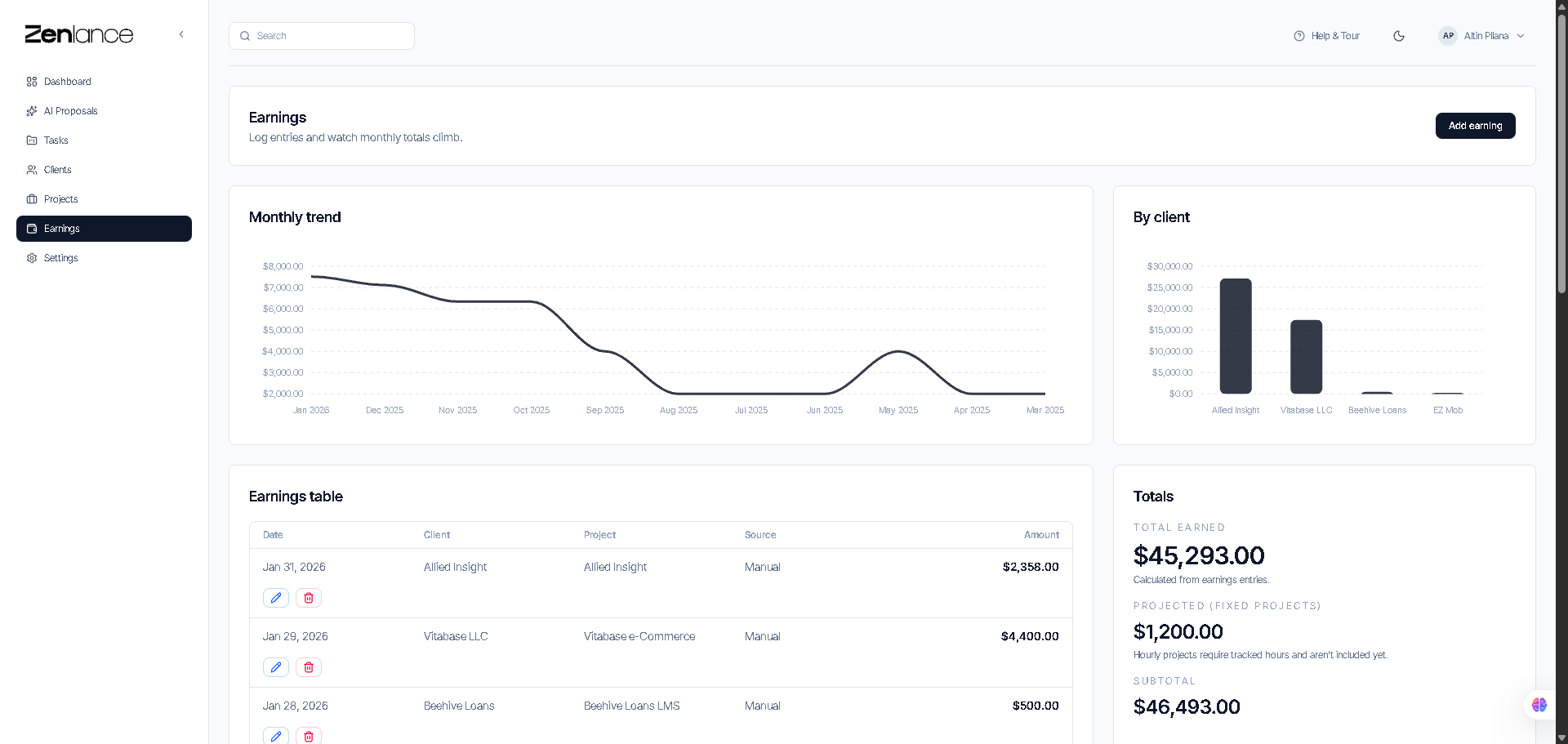Image resolution: width=1568 pixels, height=744 pixels.
Task: Open Settings via the gear icon
Action: pyautogui.click(x=31, y=258)
